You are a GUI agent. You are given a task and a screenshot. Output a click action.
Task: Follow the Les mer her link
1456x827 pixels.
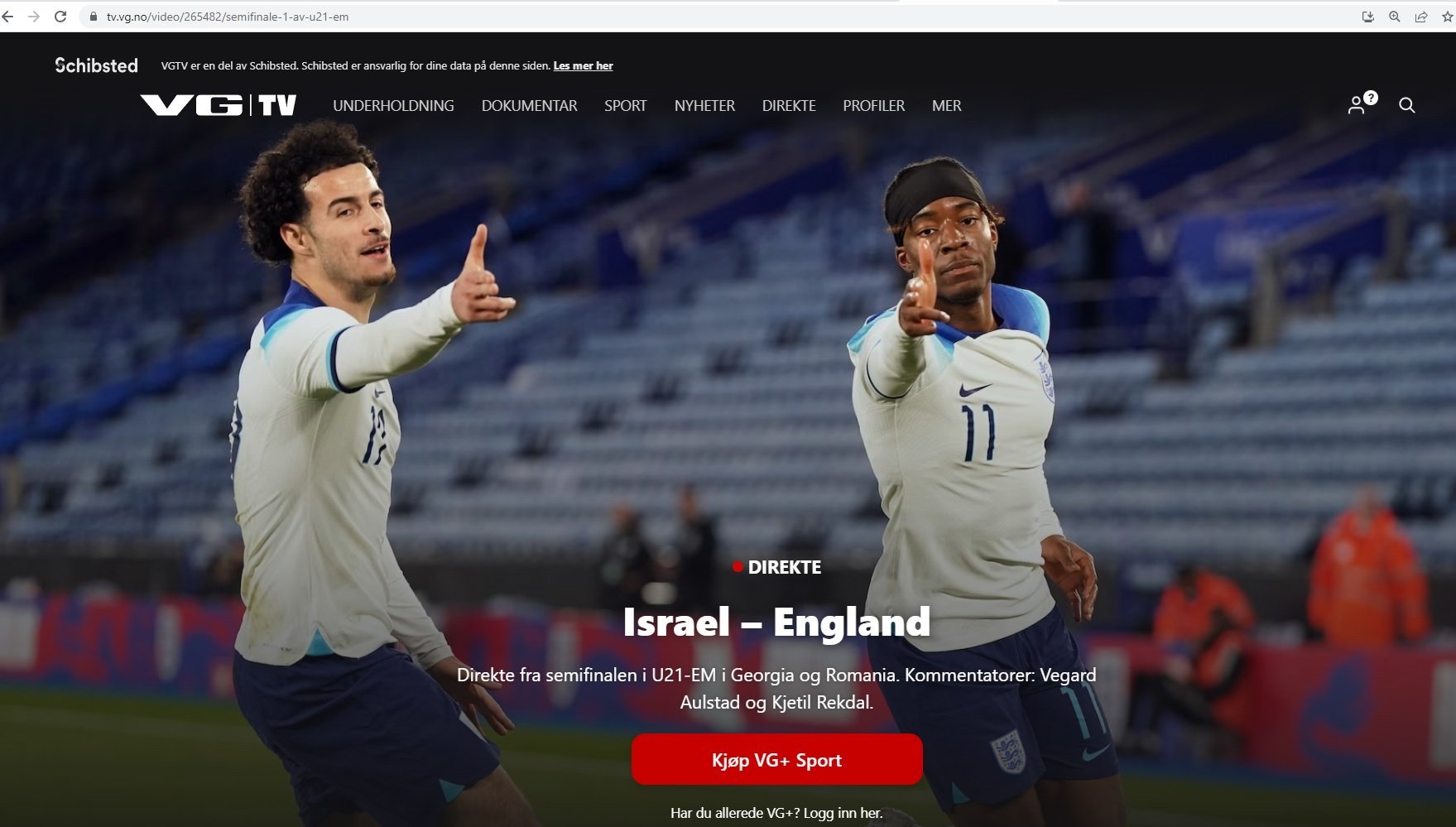pos(583,66)
